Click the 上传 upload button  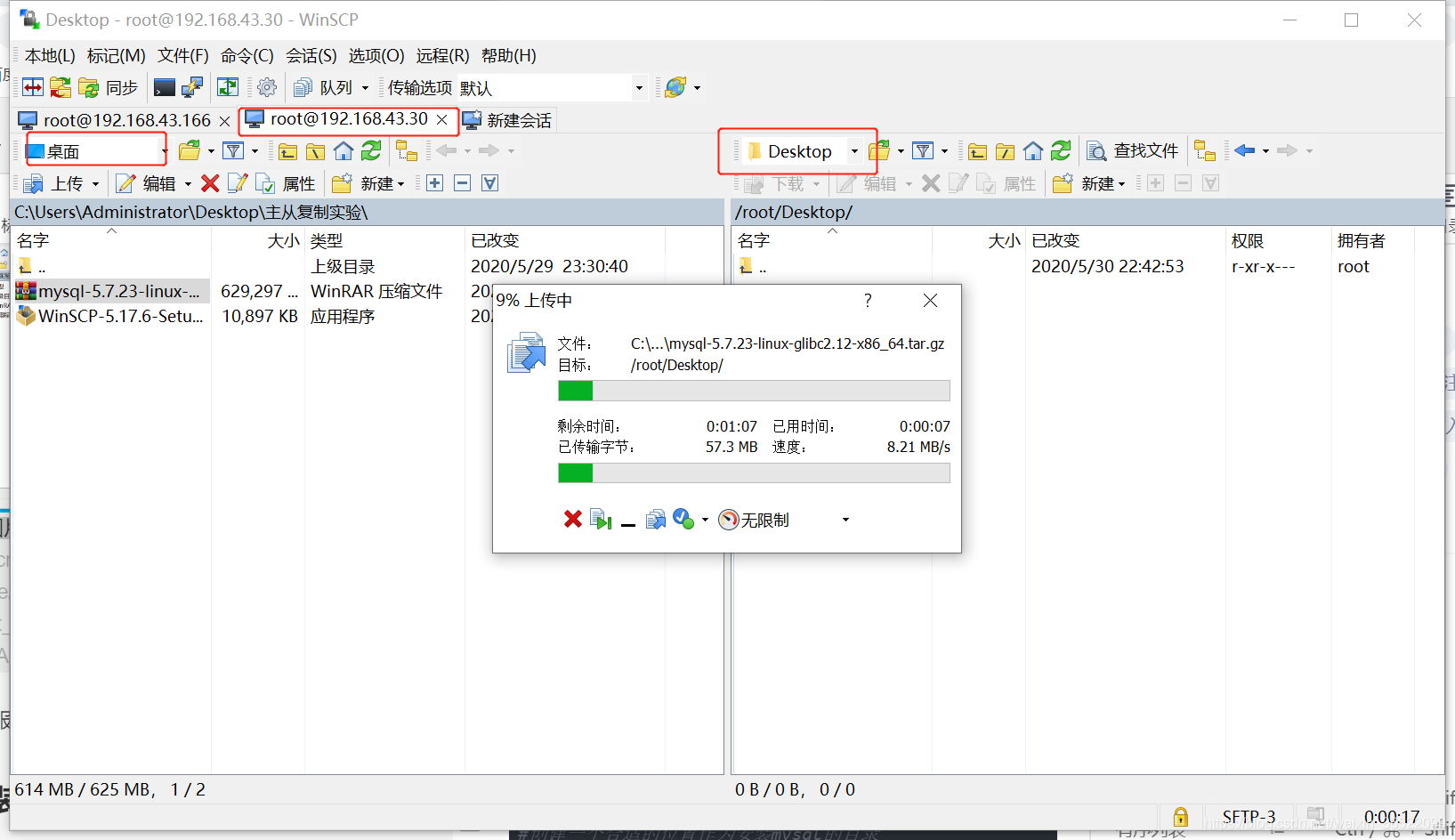tap(53, 183)
